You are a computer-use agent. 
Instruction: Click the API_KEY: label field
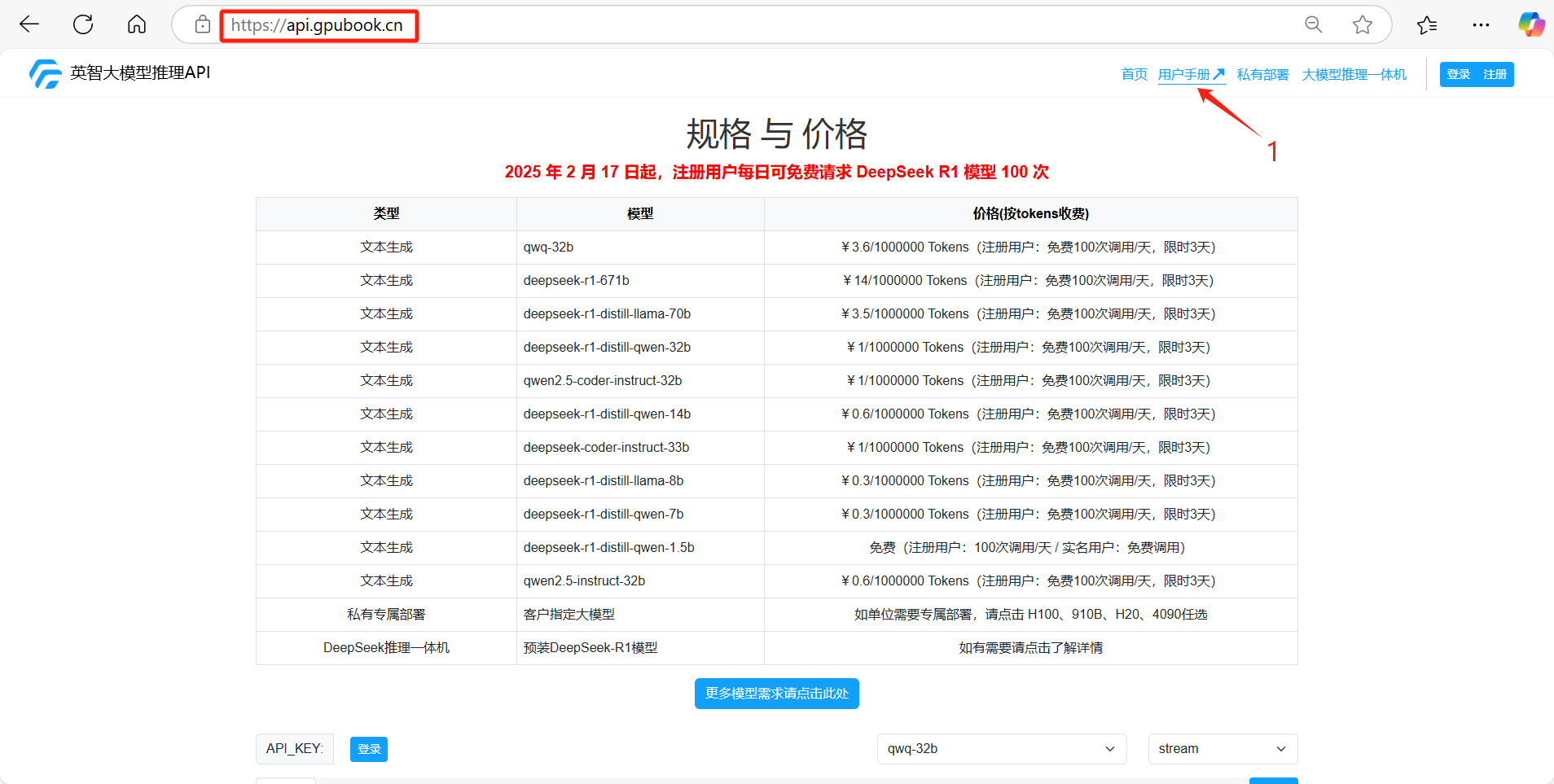pyautogui.click(x=295, y=749)
